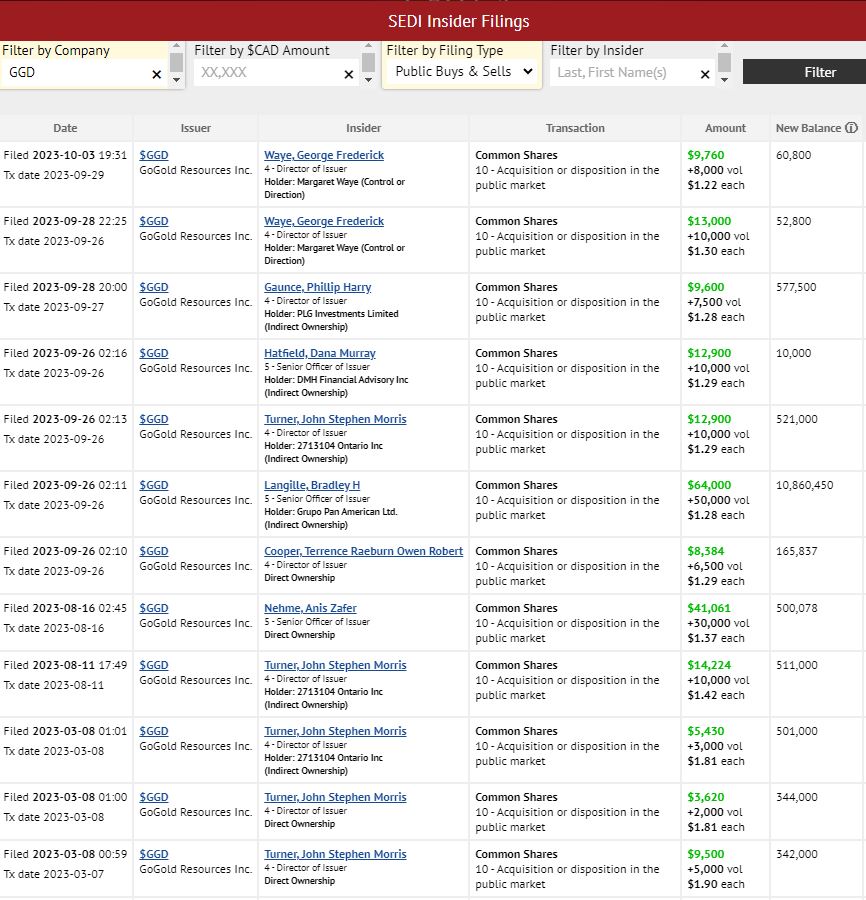
Task: Click the Amount column header
Action: pyautogui.click(x=725, y=128)
